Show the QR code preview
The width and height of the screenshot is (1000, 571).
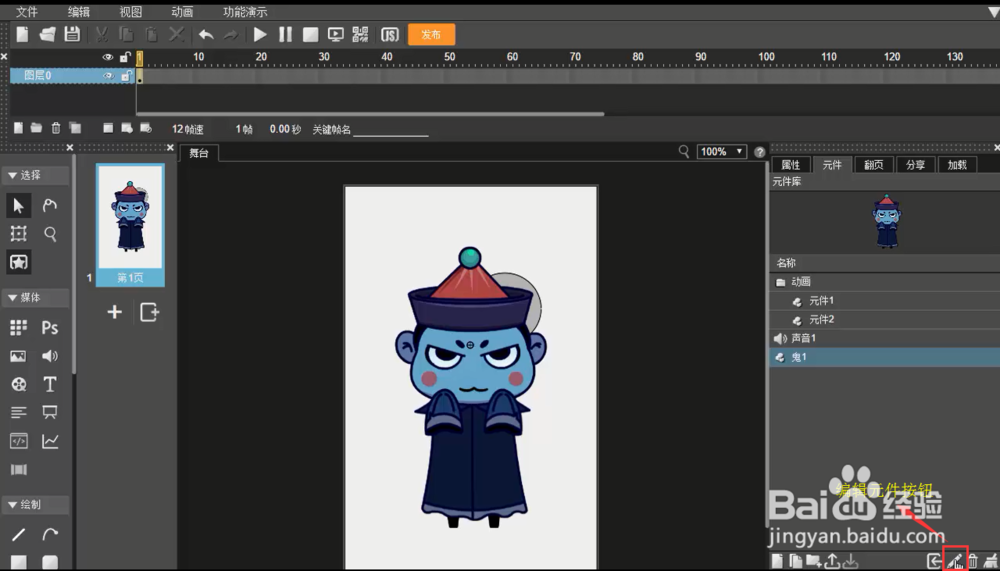pos(360,34)
